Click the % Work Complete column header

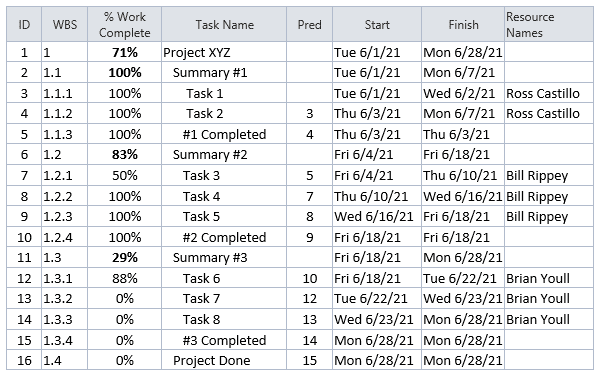[x=124, y=24]
